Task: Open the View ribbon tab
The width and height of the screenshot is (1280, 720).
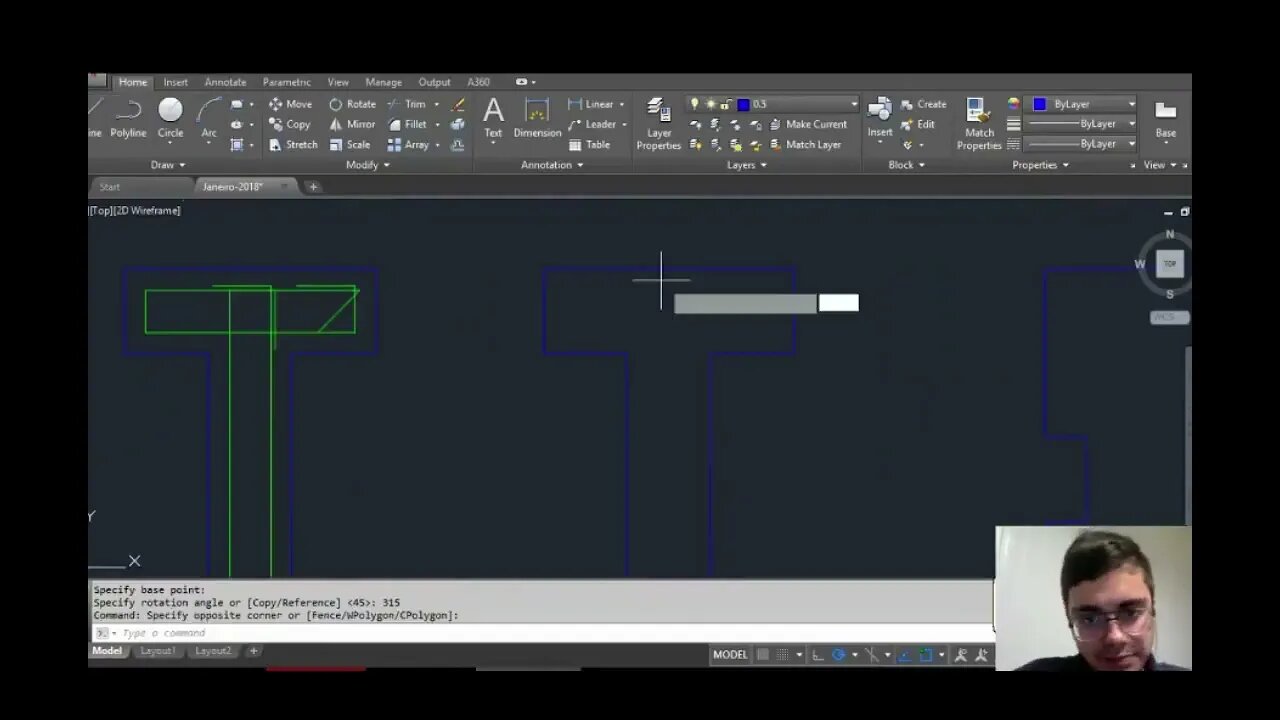Action: coord(338,82)
